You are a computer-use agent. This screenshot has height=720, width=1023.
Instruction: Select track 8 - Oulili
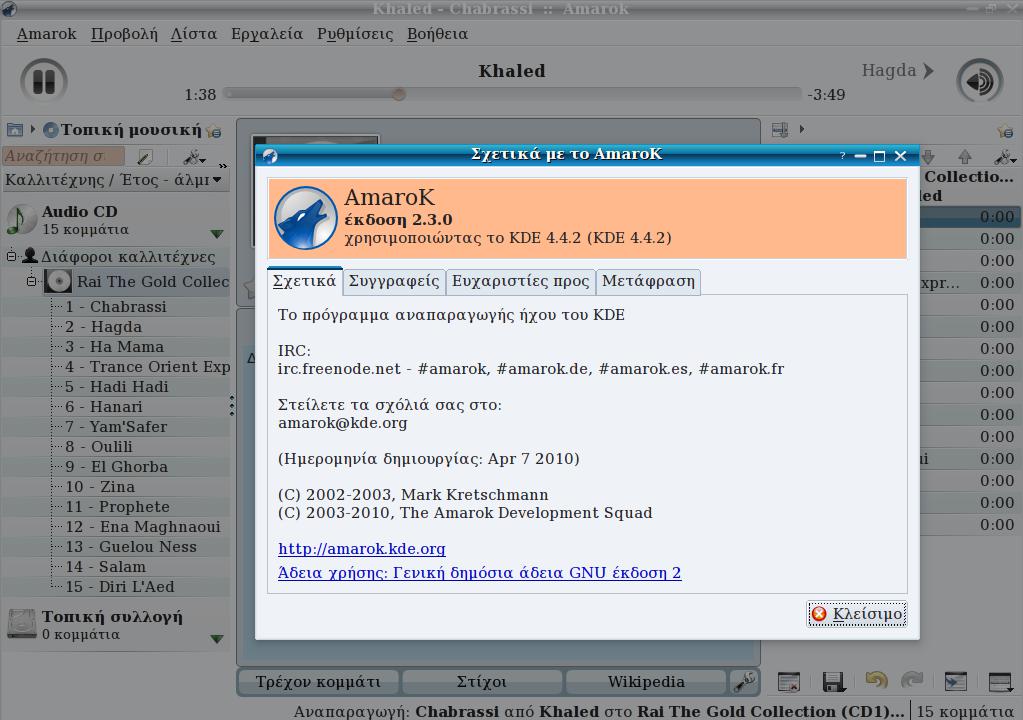pyautogui.click(x=99, y=447)
